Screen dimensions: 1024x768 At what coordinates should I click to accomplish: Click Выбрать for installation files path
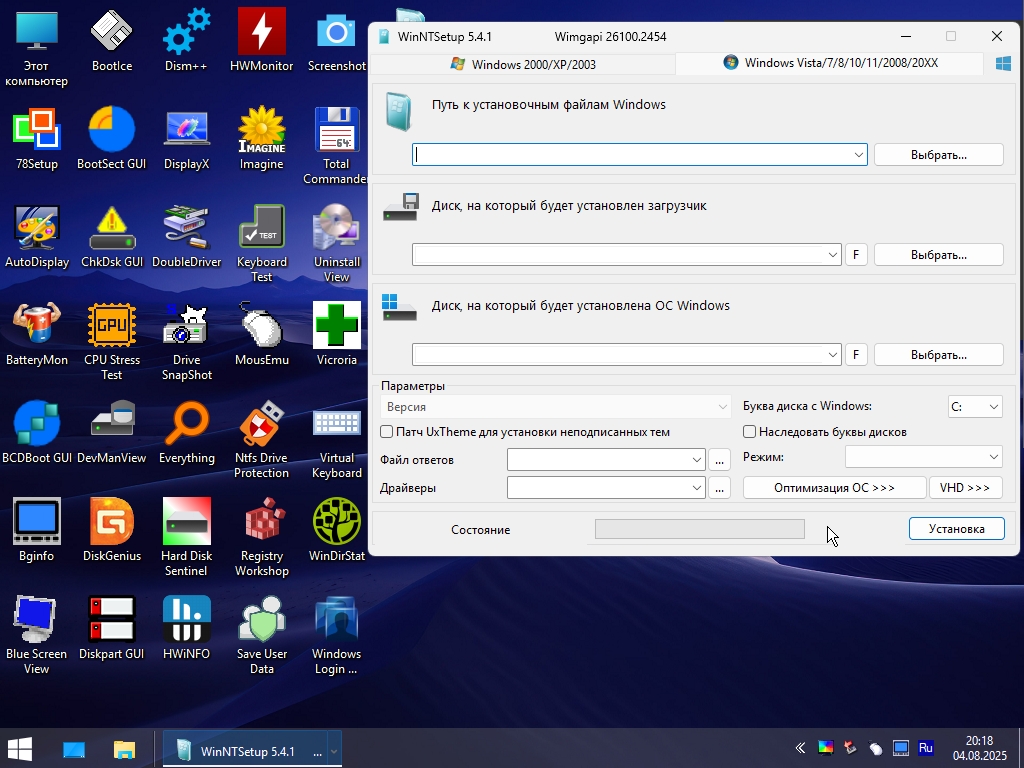(x=938, y=155)
